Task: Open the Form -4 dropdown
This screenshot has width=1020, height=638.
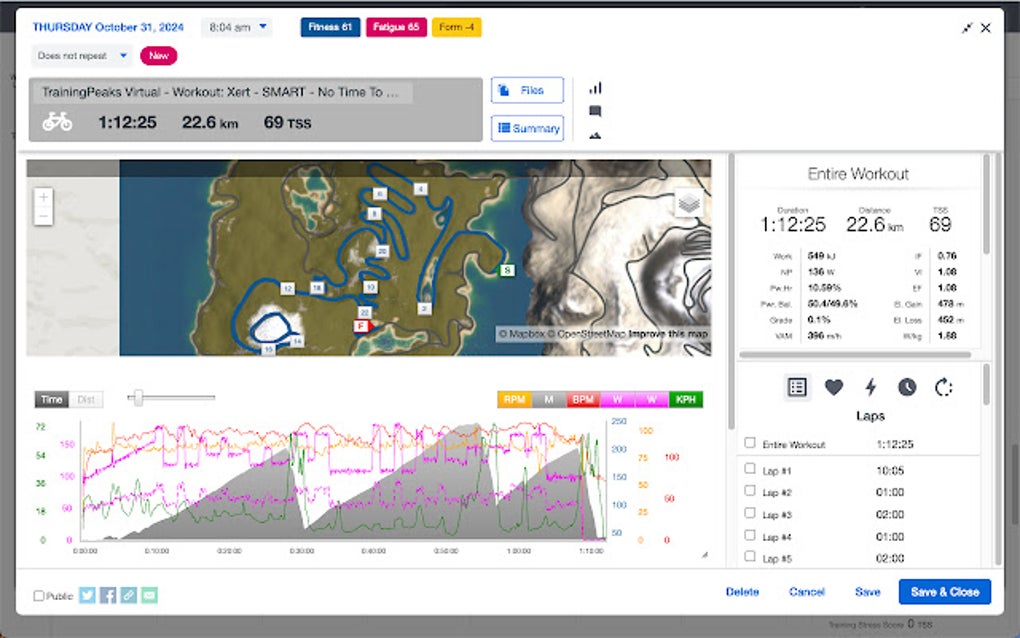Action: [x=457, y=27]
